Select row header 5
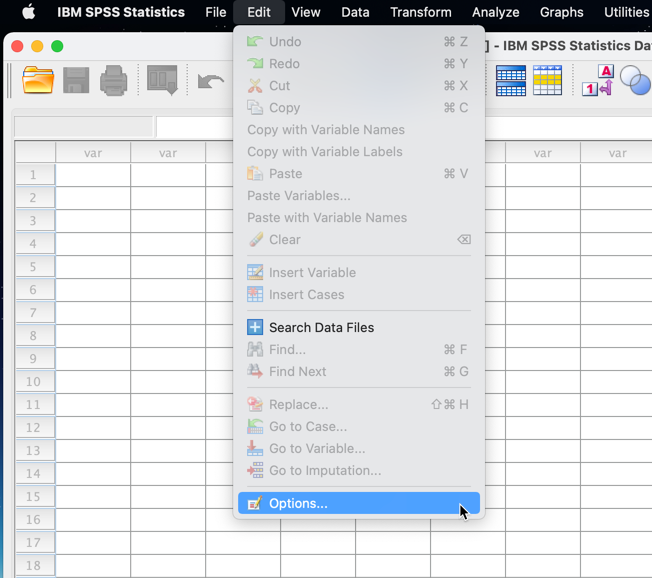 click(35, 267)
